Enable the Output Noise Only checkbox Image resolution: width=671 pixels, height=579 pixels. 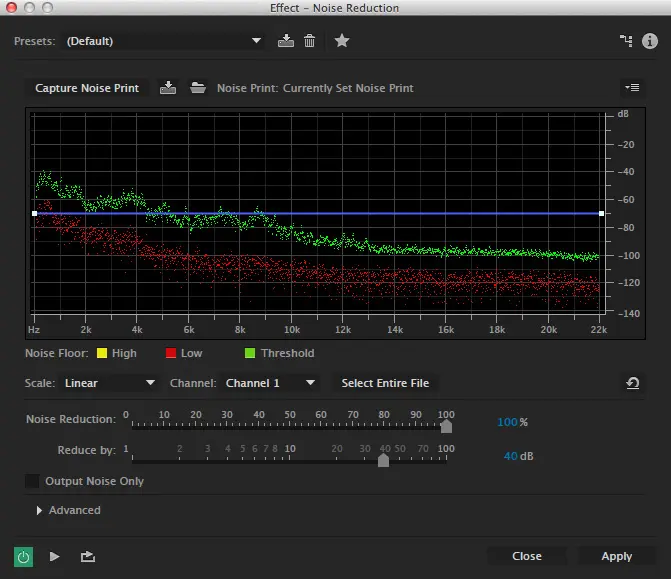coord(33,481)
